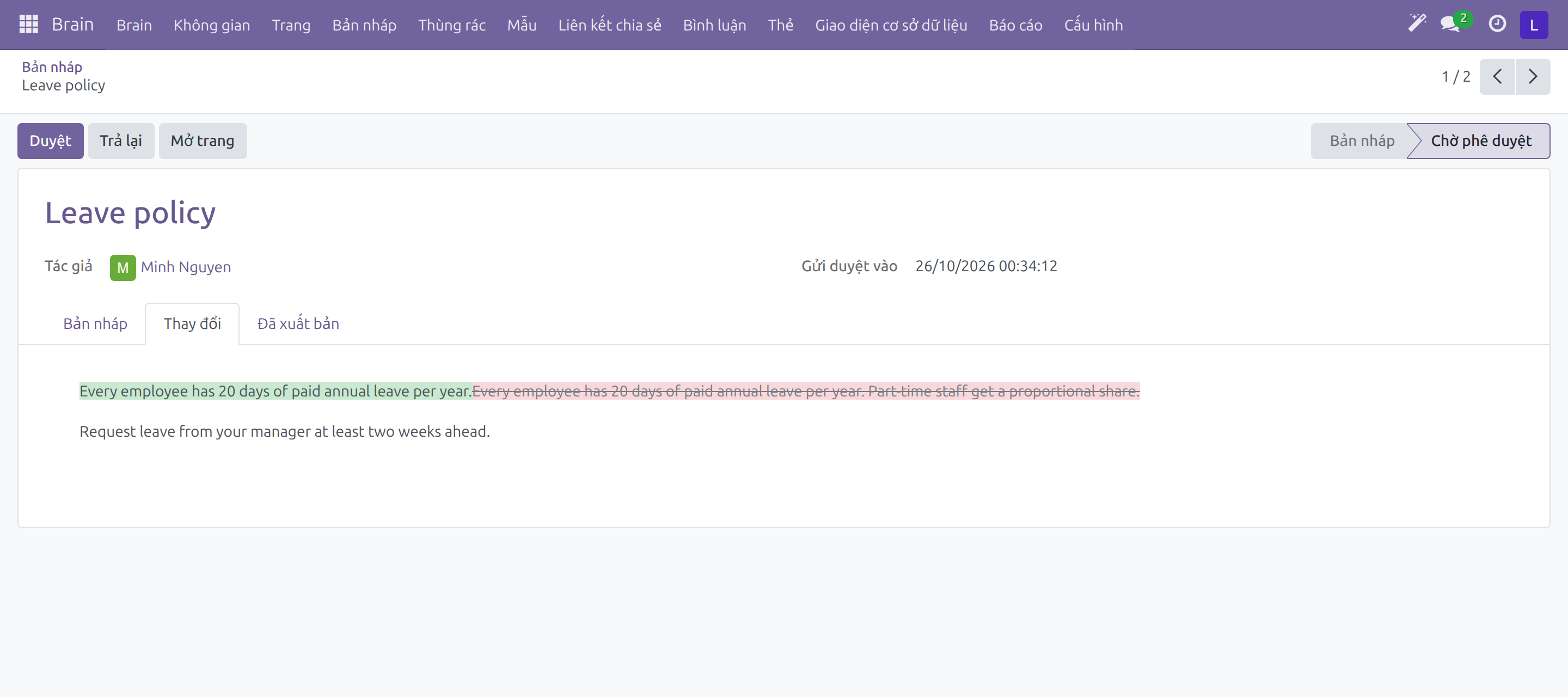The image size is (1568, 697).
Task: Switch to the Đã xuất bản tab
Action: point(298,323)
